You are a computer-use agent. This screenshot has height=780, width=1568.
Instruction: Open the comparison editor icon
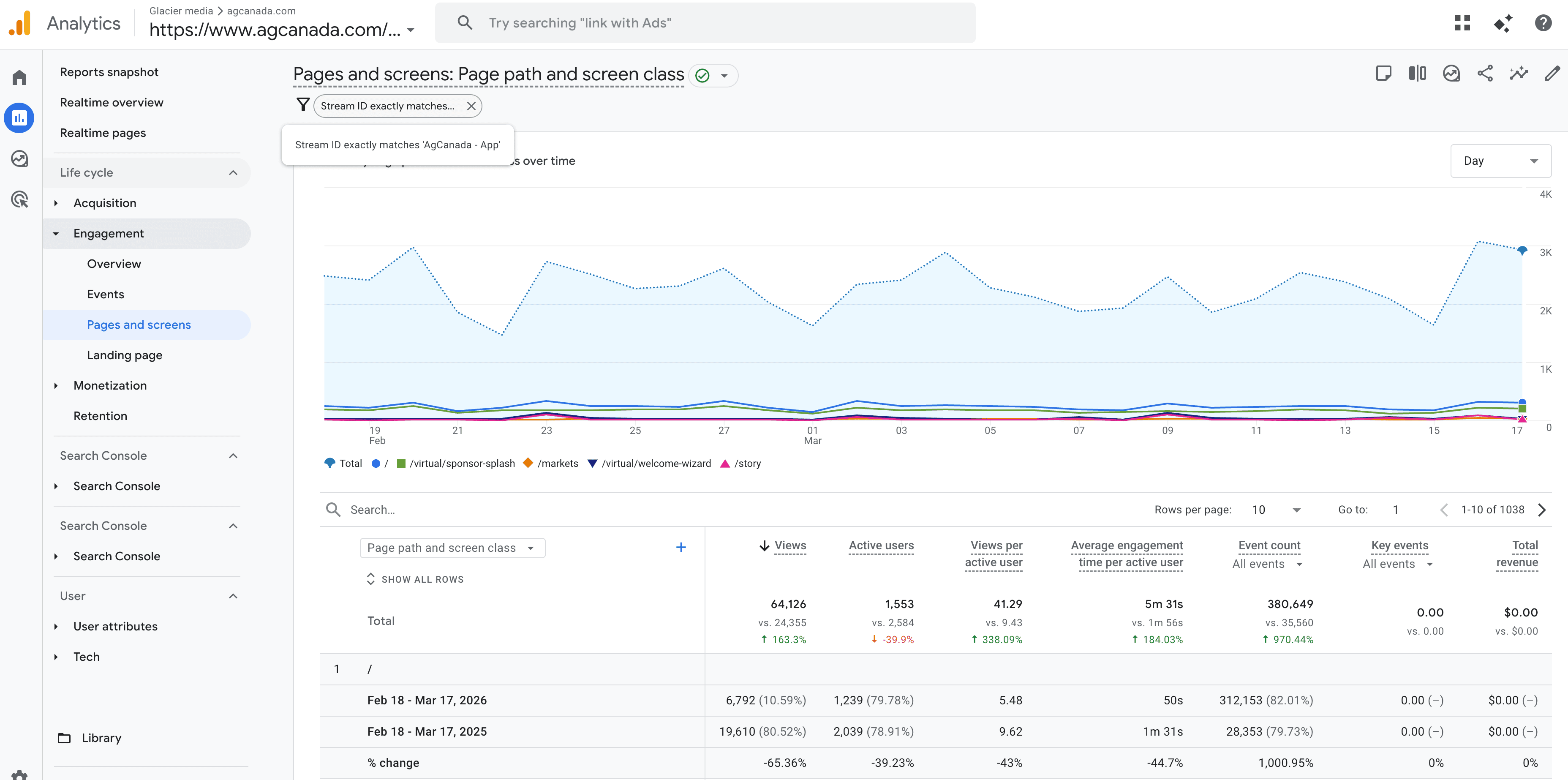tap(1417, 73)
